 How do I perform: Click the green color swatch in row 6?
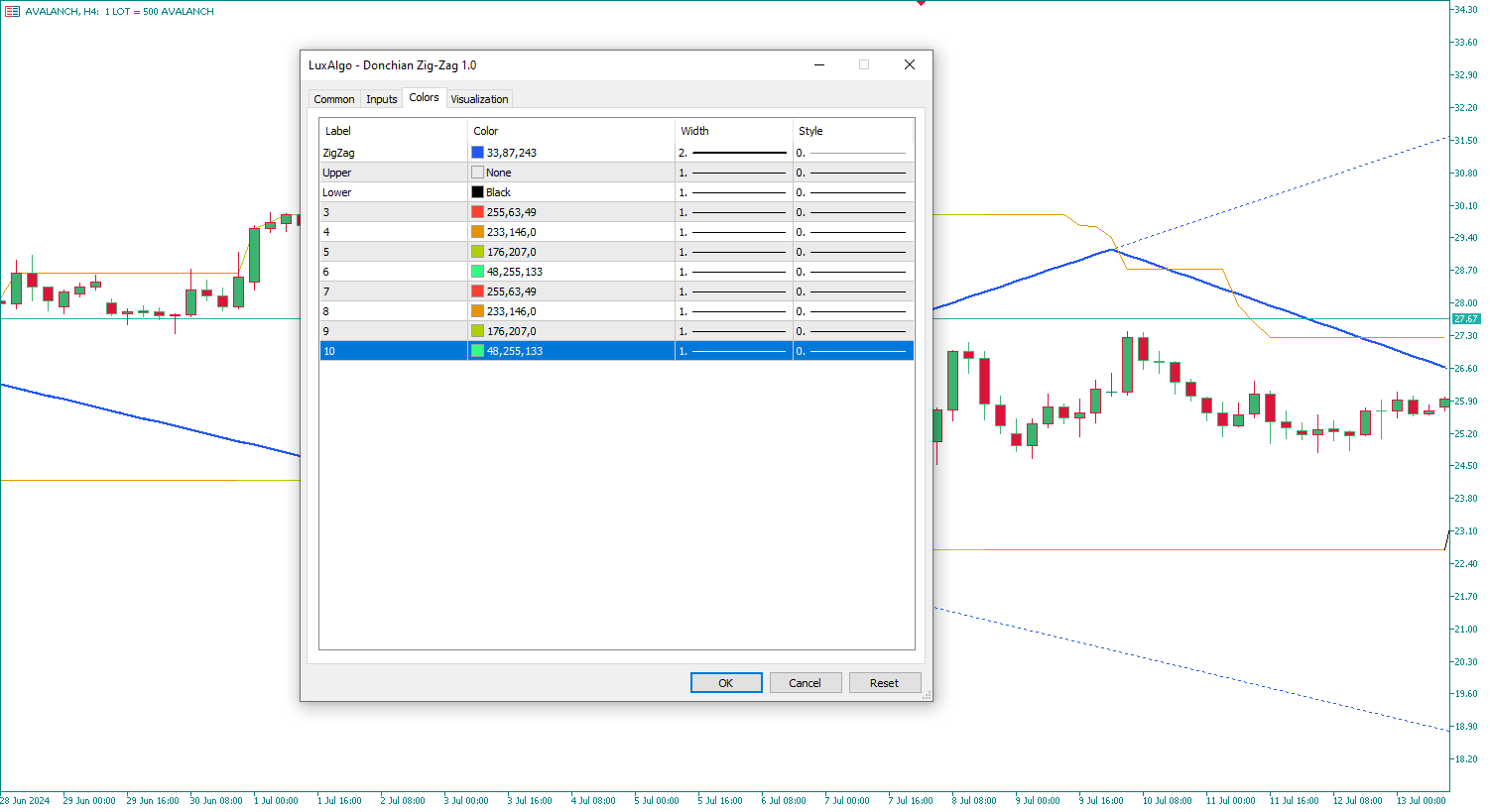tap(477, 272)
